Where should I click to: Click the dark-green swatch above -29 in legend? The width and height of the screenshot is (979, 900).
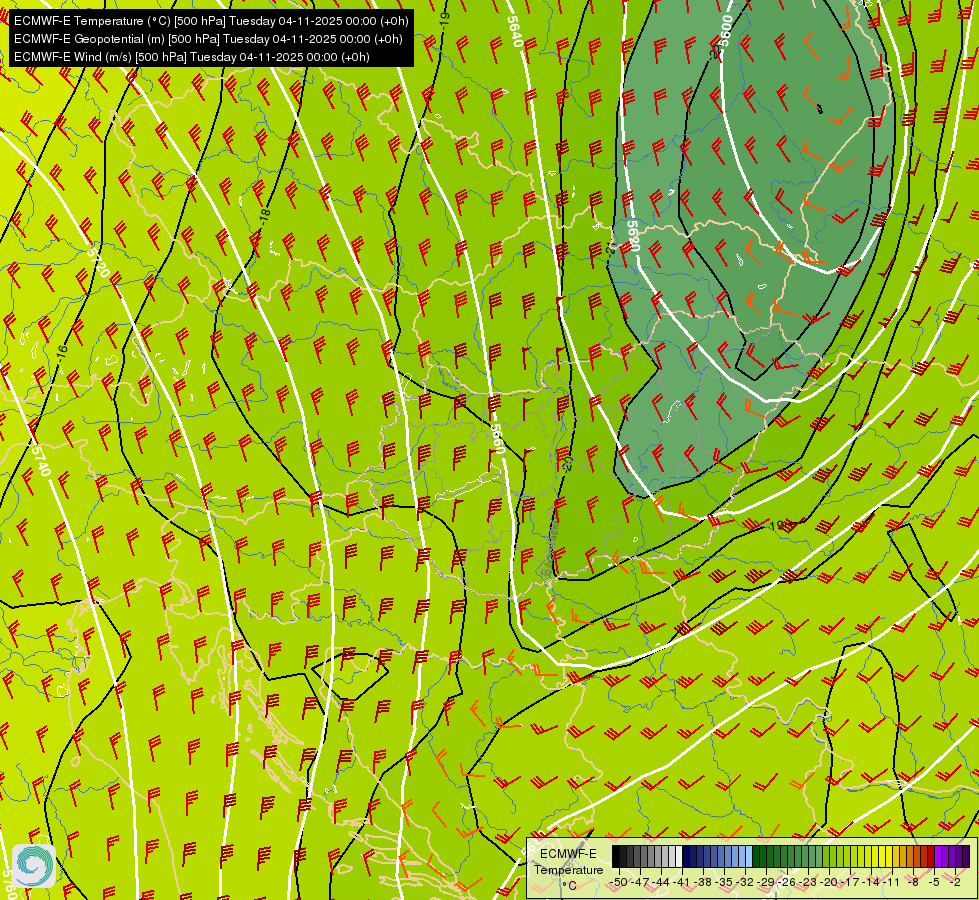(x=756, y=856)
